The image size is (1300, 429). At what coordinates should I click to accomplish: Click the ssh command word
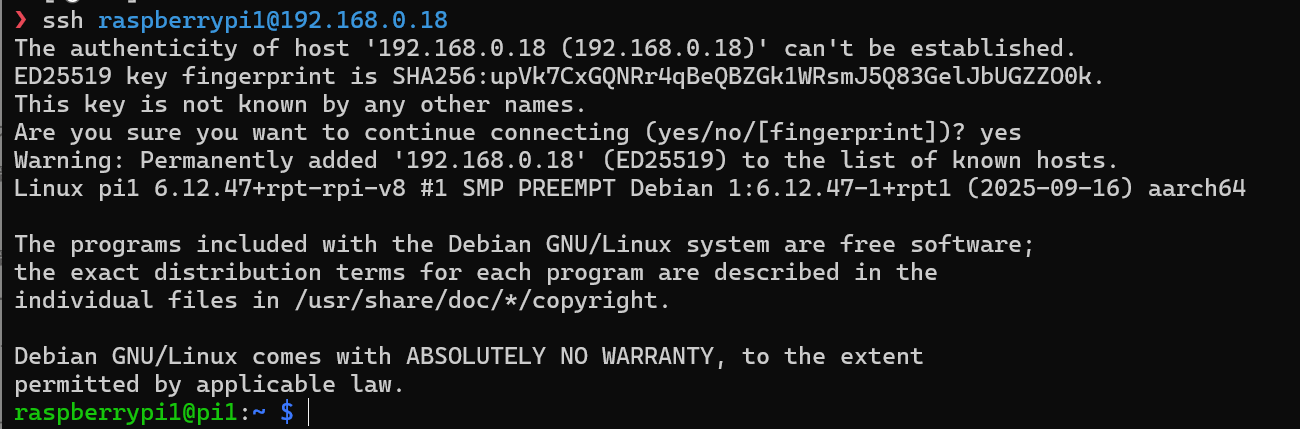(x=65, y=20)
